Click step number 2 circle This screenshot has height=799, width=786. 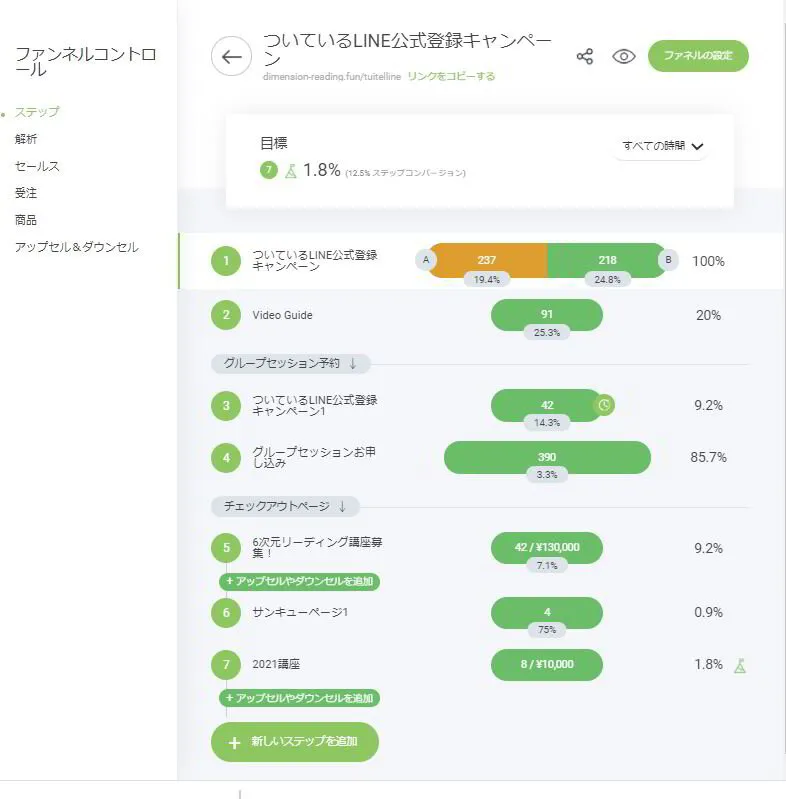226,315
